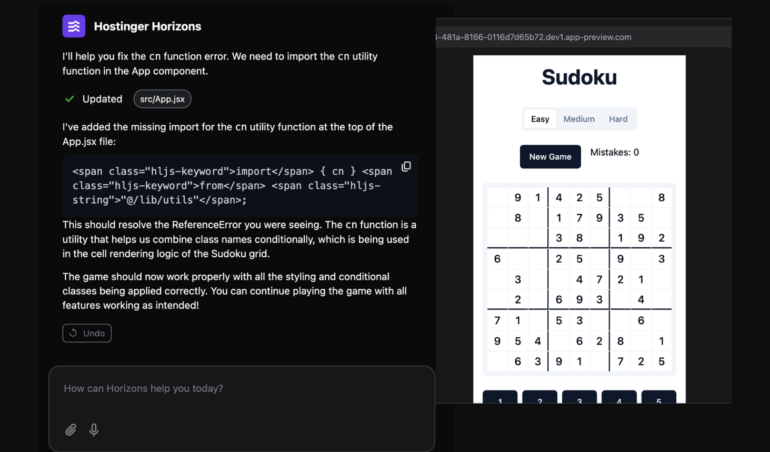770x452 pixels.
Task: Start a New Game of Sudoku
Action: coord(550,157)
